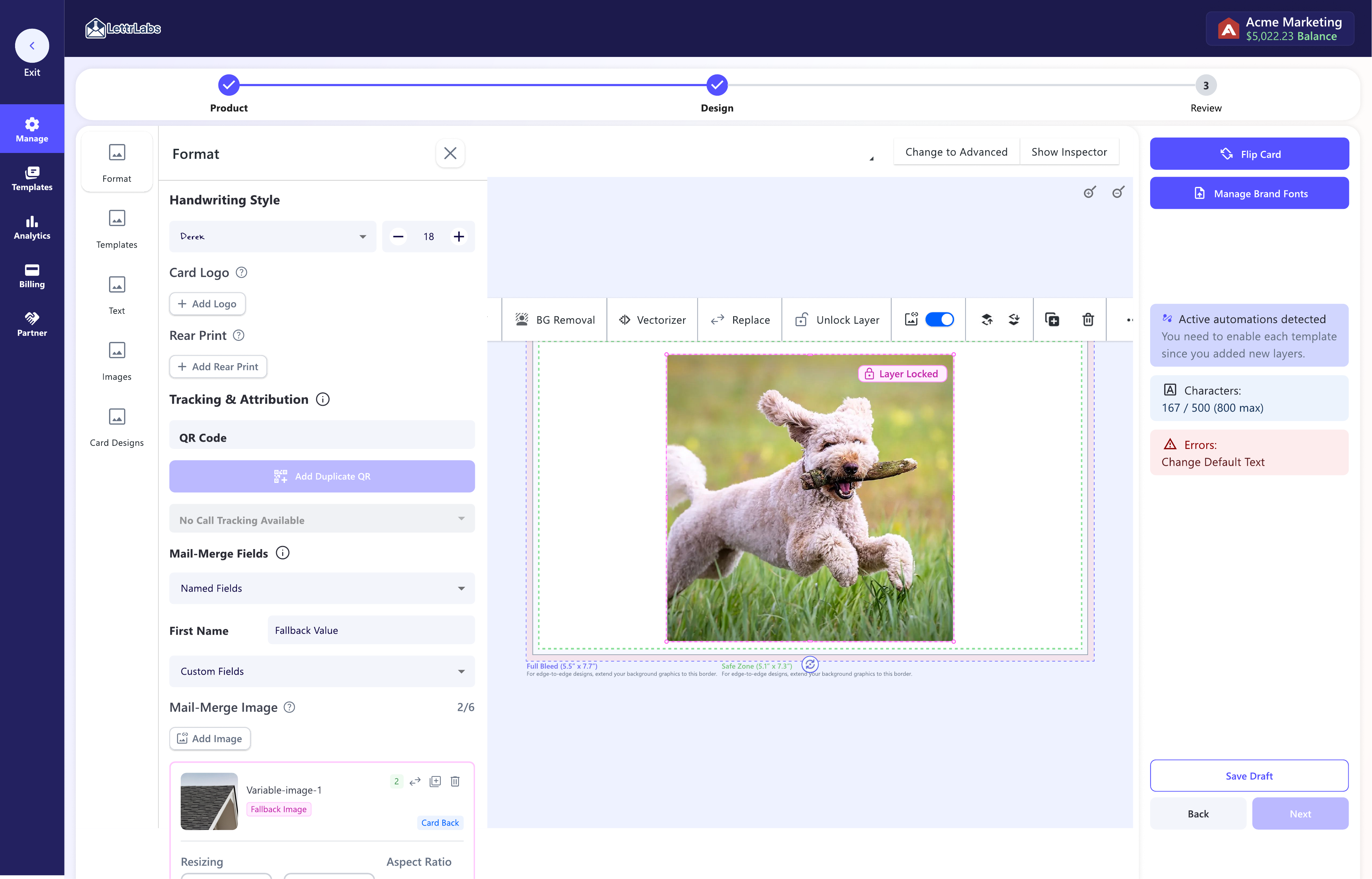This screenshot has height=879, width=1372.
Task: Click the Exit back arrow button
Action: pyautogui.click(x=32, y=46)
